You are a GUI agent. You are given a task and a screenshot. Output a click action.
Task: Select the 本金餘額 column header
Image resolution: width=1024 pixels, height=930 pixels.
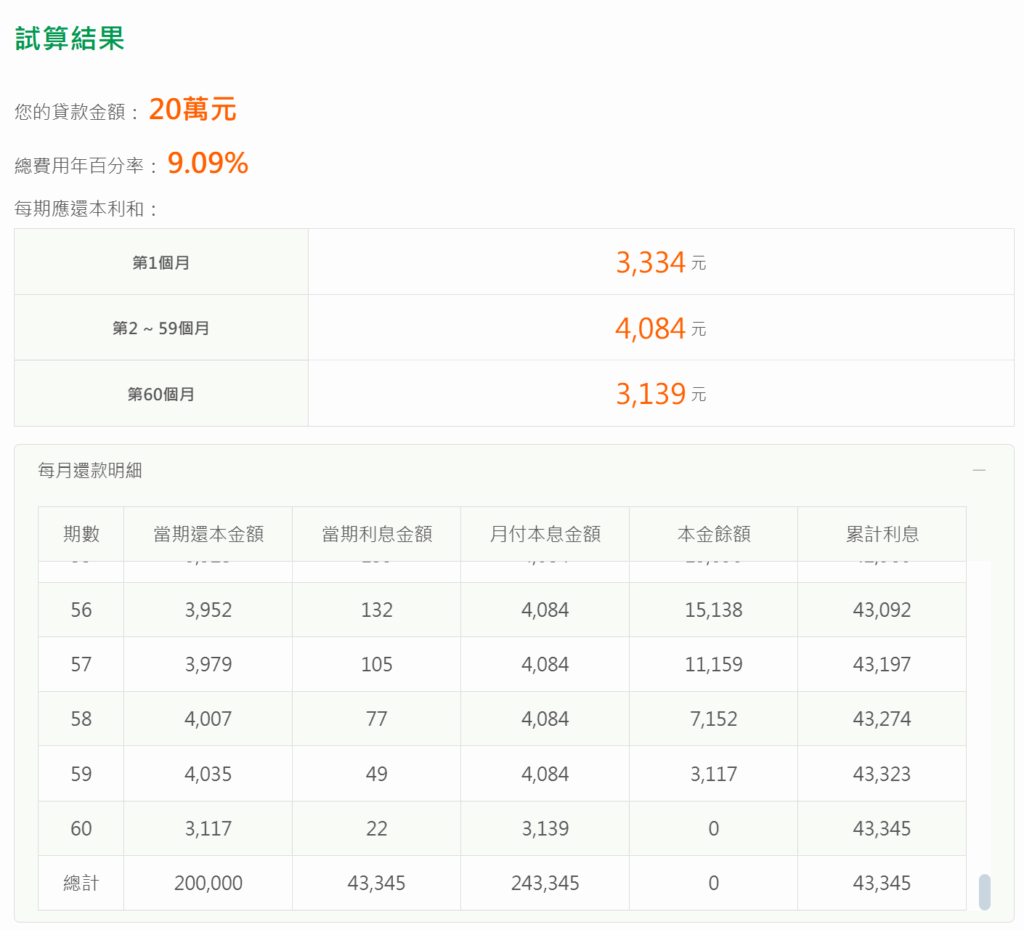click(713, 534)
